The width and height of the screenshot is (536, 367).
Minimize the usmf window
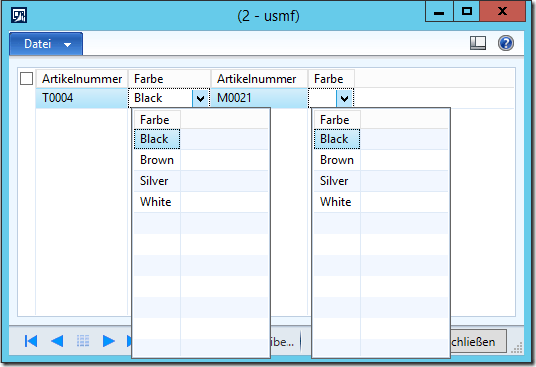[x=439, y=12]
